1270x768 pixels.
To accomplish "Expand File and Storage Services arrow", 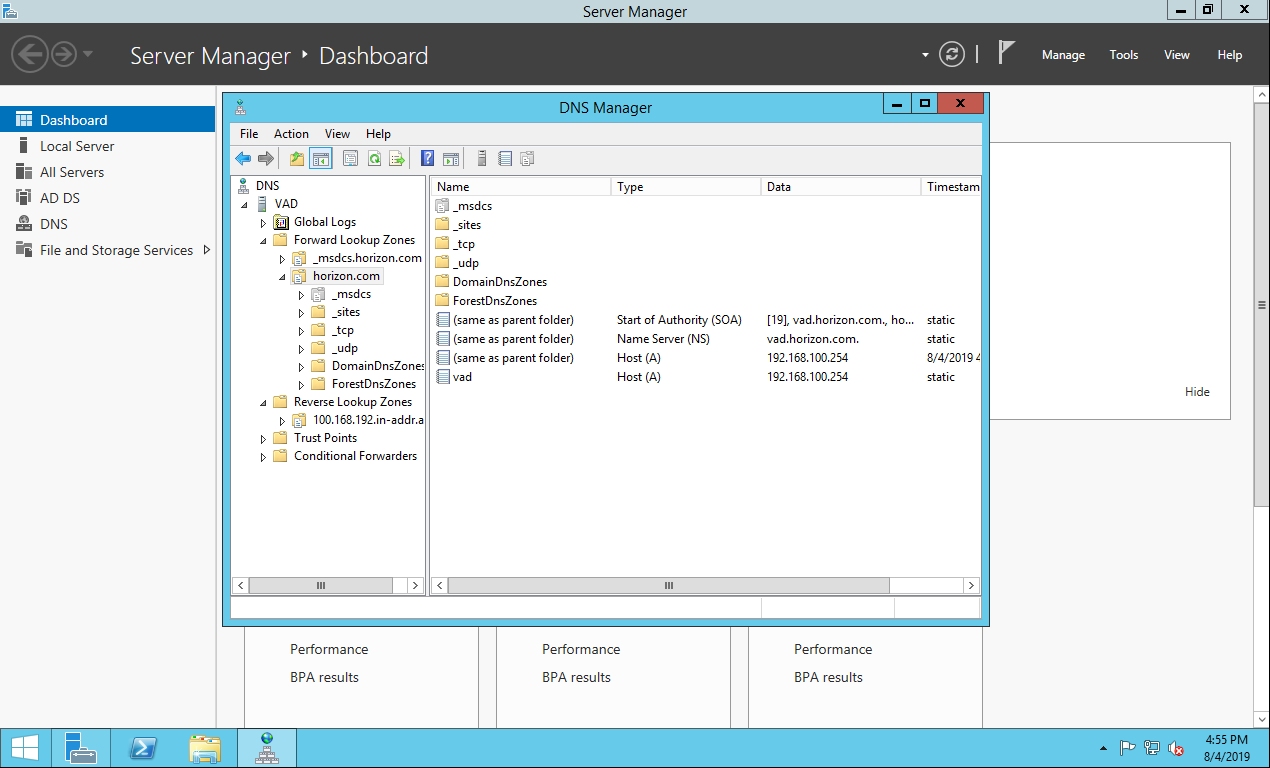I will point(207,250).
